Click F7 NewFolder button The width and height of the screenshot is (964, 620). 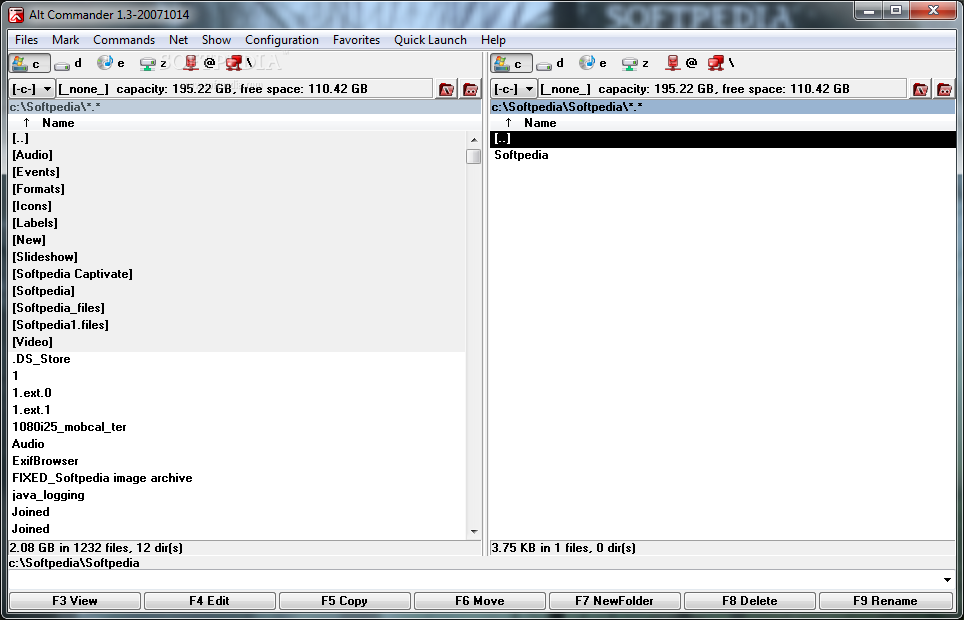614,601
